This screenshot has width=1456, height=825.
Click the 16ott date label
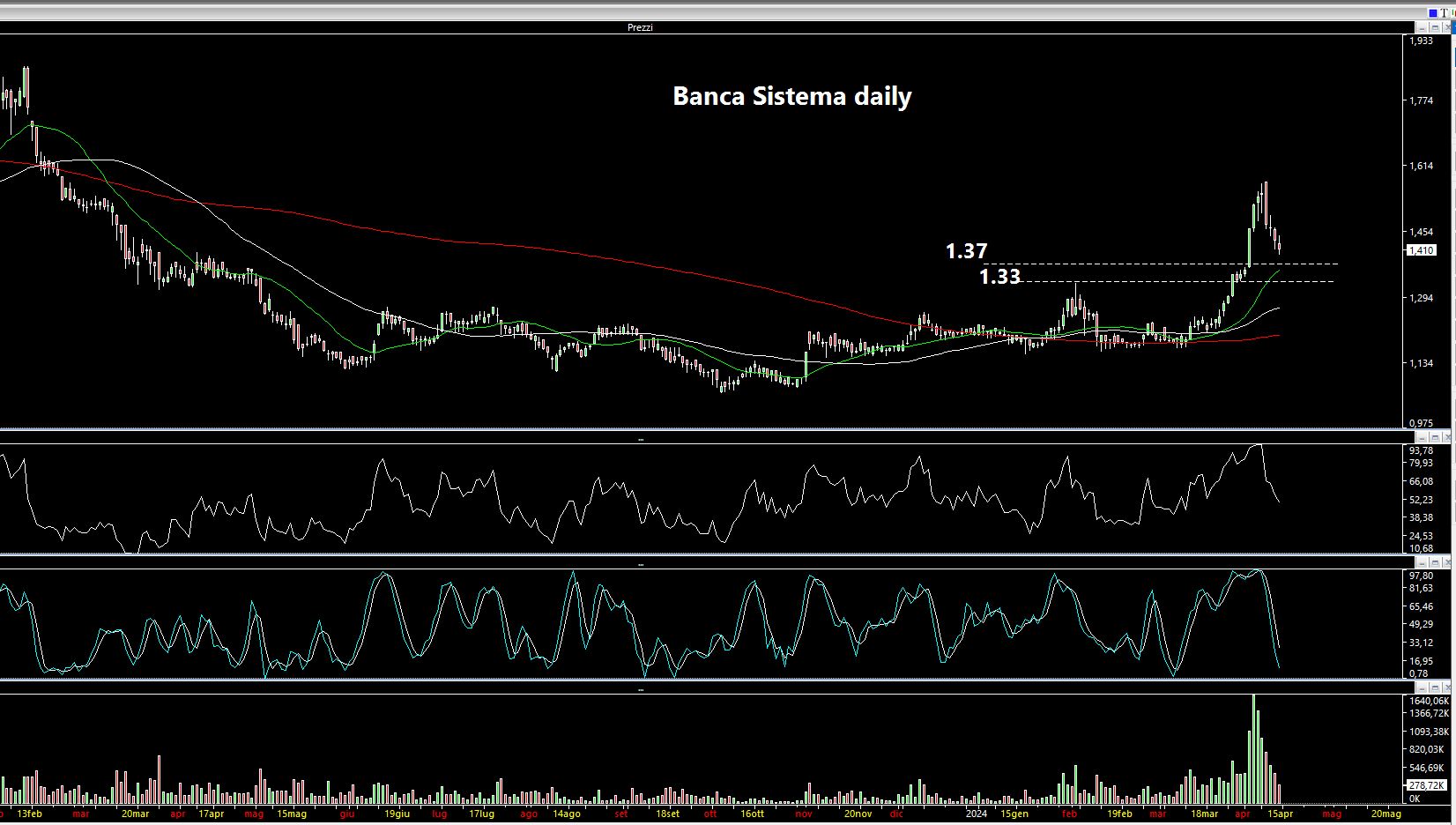click(x=752, y=814)
